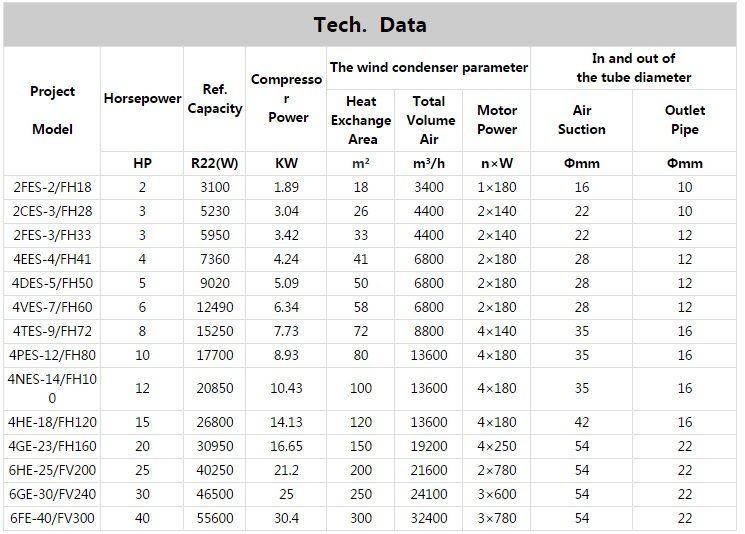Click the Horsepower column header
745x534 pixels.
pyautogui.click(x=142, y=99)
